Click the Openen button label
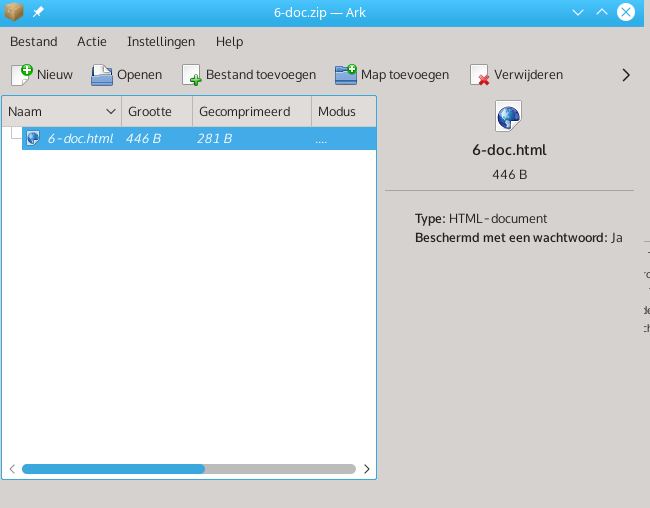 pos(139,75)
